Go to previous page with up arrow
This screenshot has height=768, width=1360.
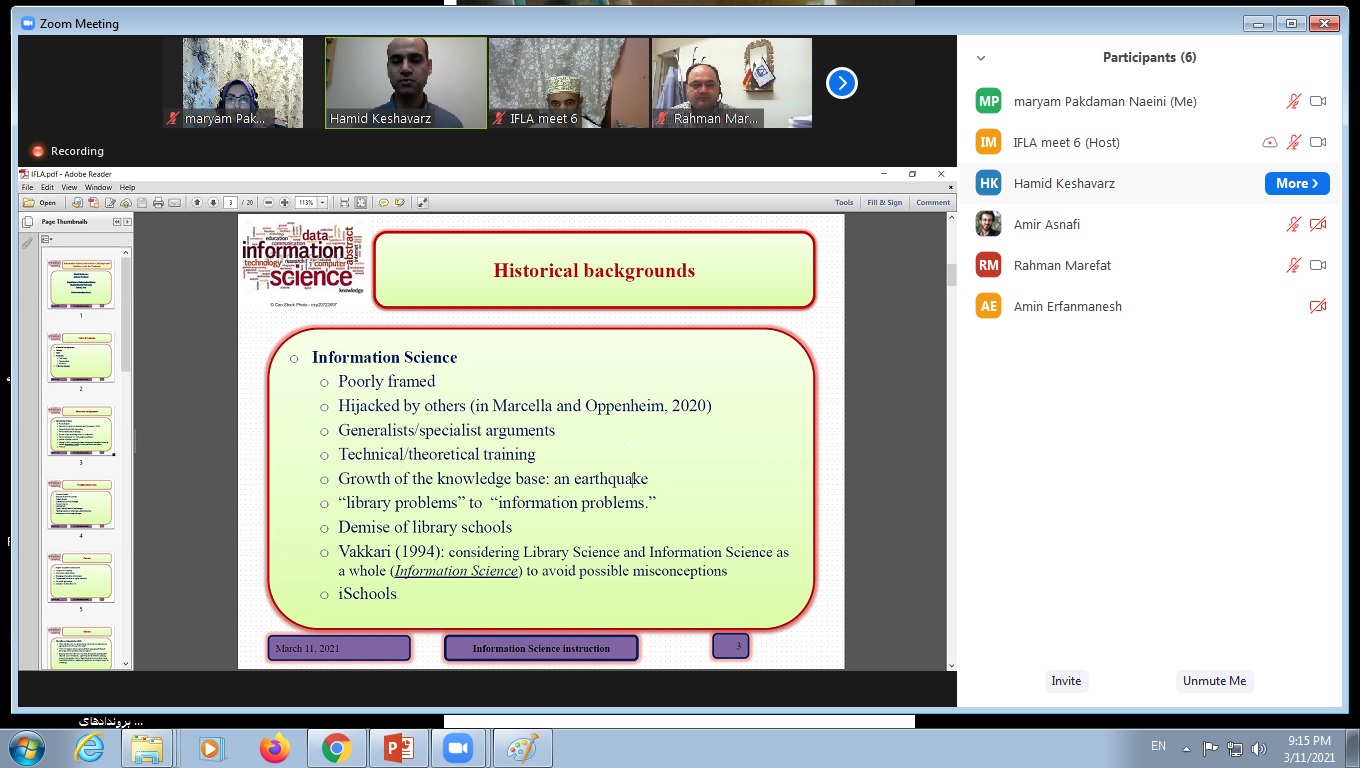197,203
